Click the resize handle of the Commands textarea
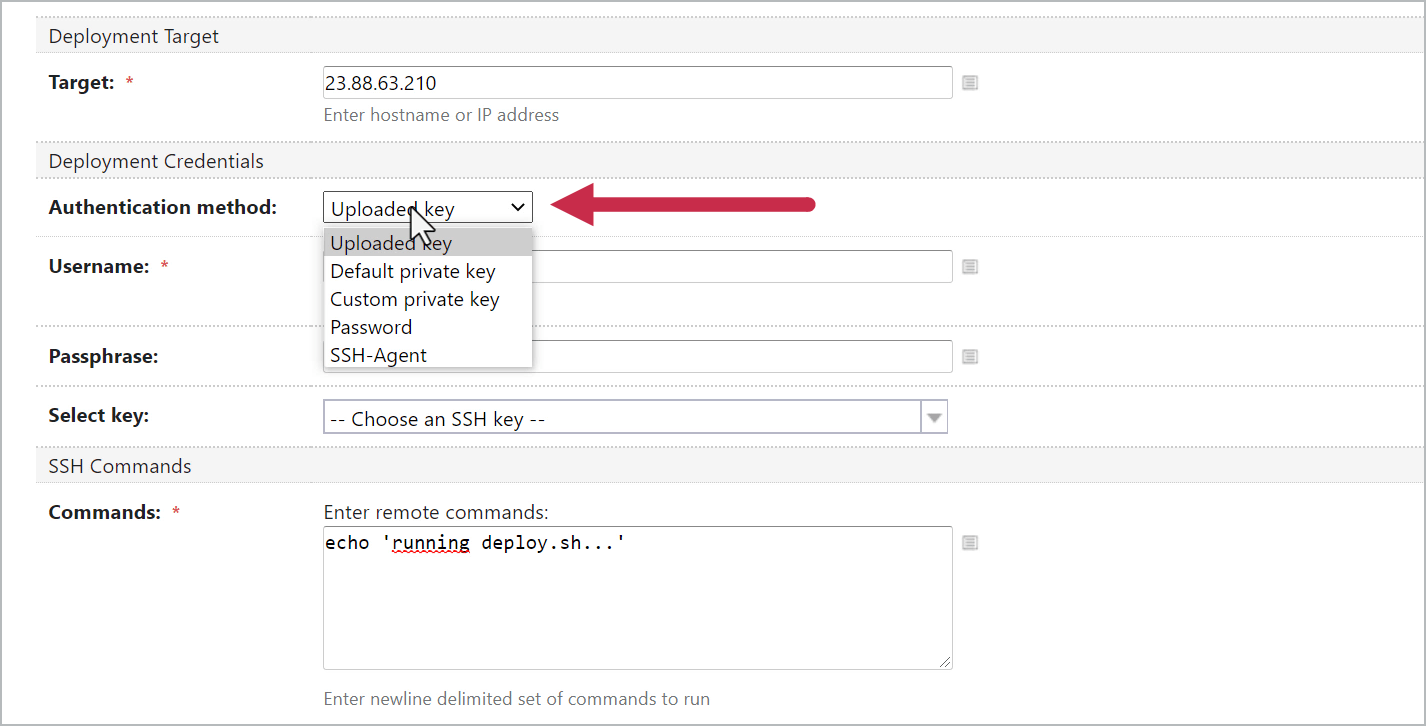 point(944,660)
